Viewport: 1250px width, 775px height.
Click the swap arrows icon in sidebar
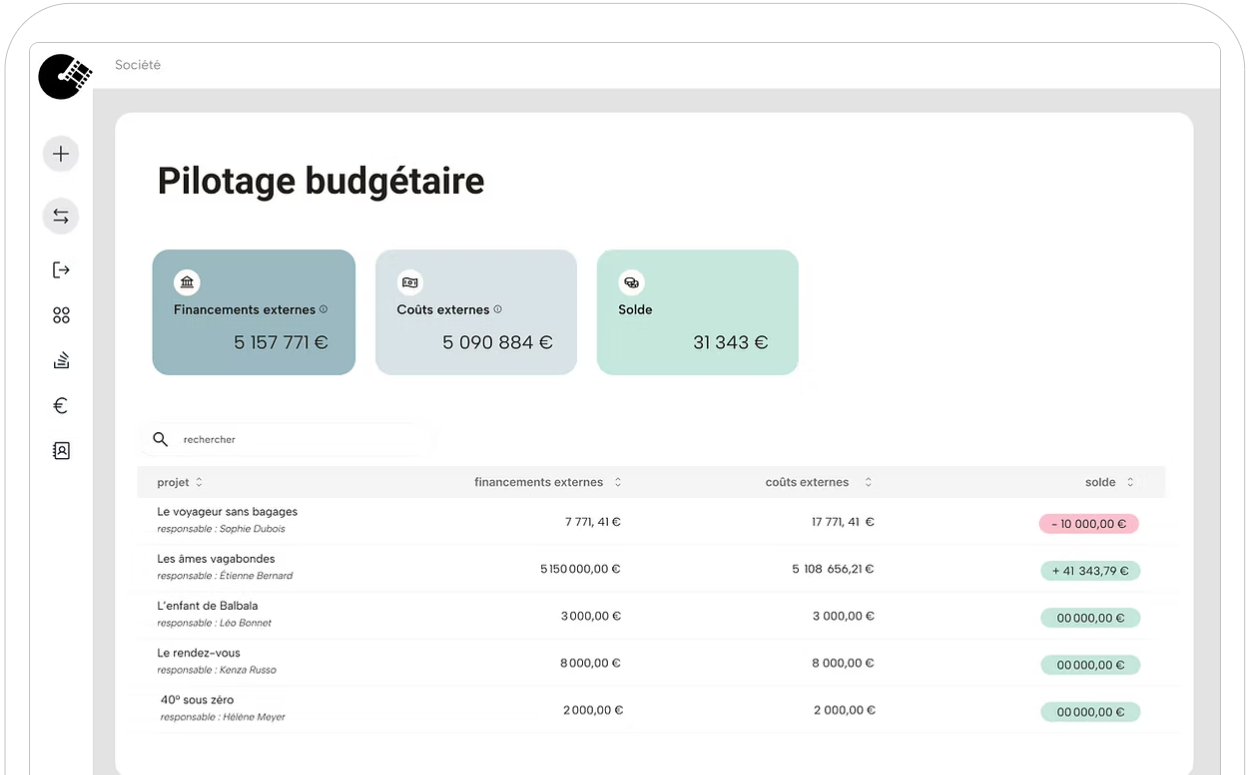(x=61, y=216)
